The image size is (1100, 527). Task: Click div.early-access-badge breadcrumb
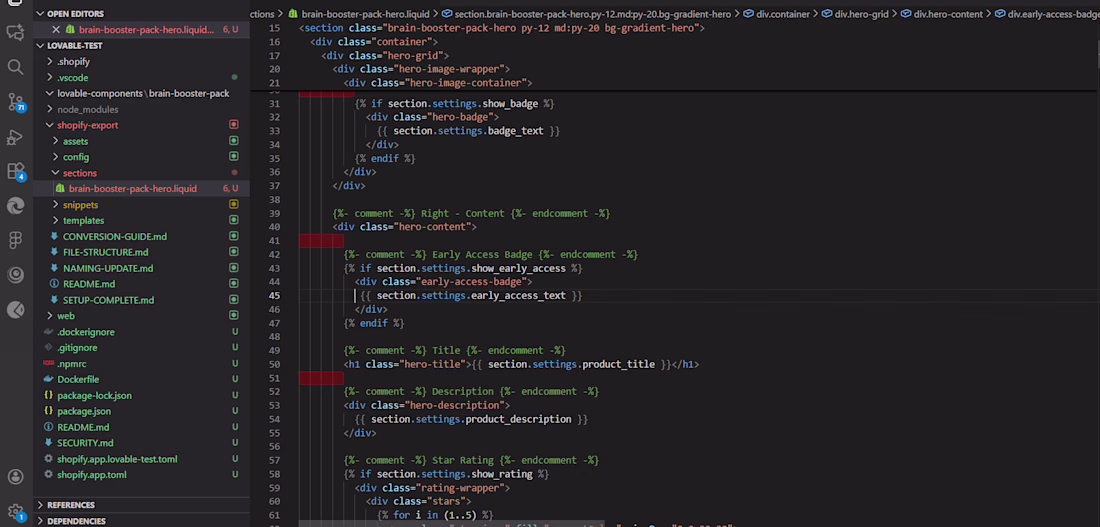1054,14
